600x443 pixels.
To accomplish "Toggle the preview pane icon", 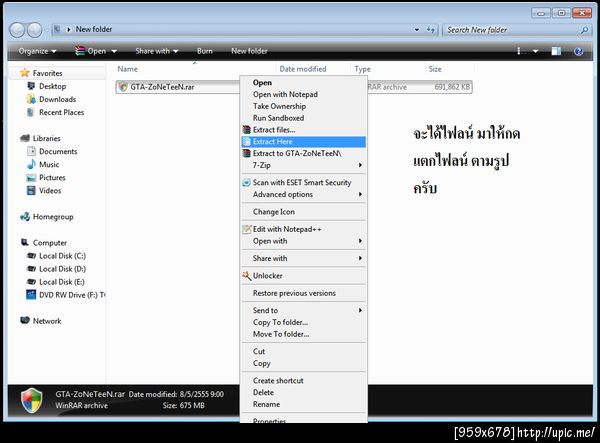I will (x=556, y=51).
